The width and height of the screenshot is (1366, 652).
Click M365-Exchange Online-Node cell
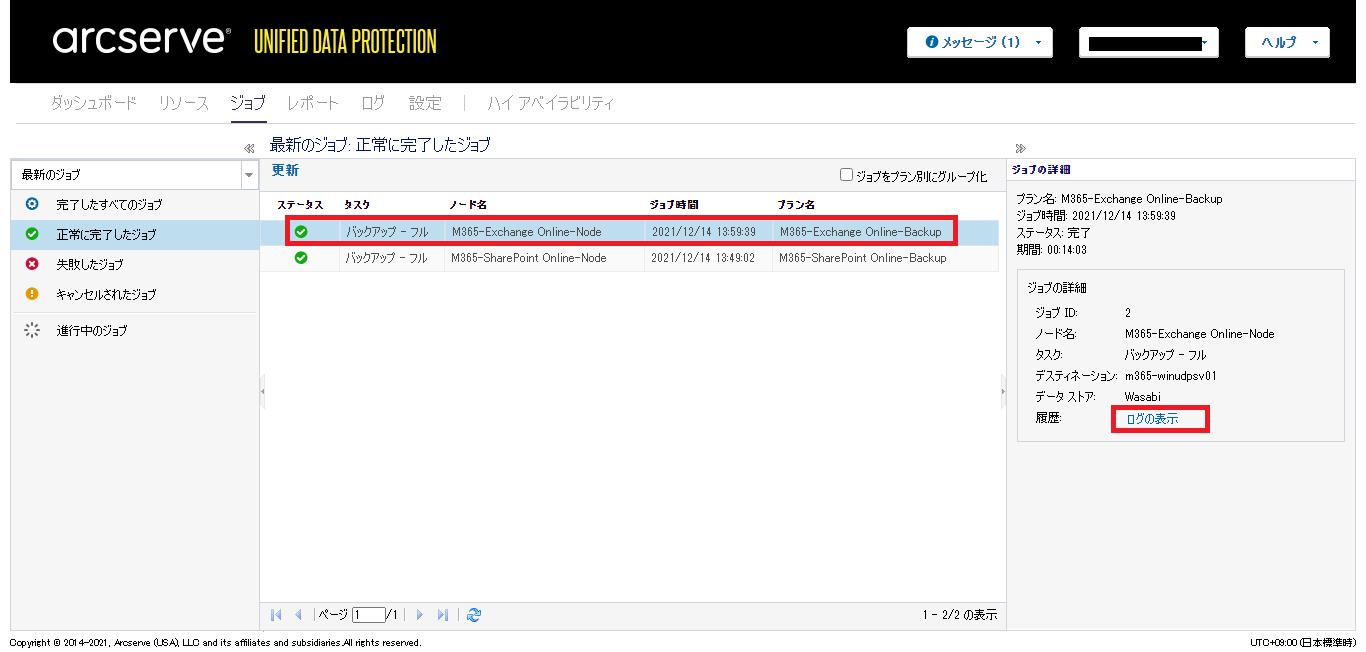click(527, 232)
